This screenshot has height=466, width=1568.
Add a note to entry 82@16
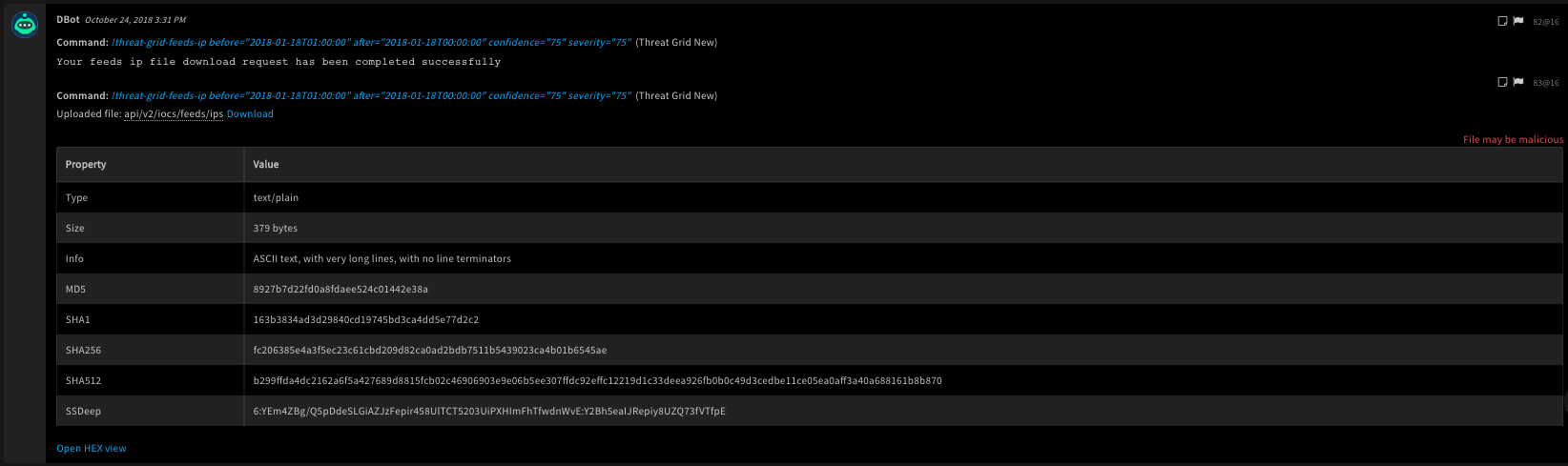pos(1502,21)
